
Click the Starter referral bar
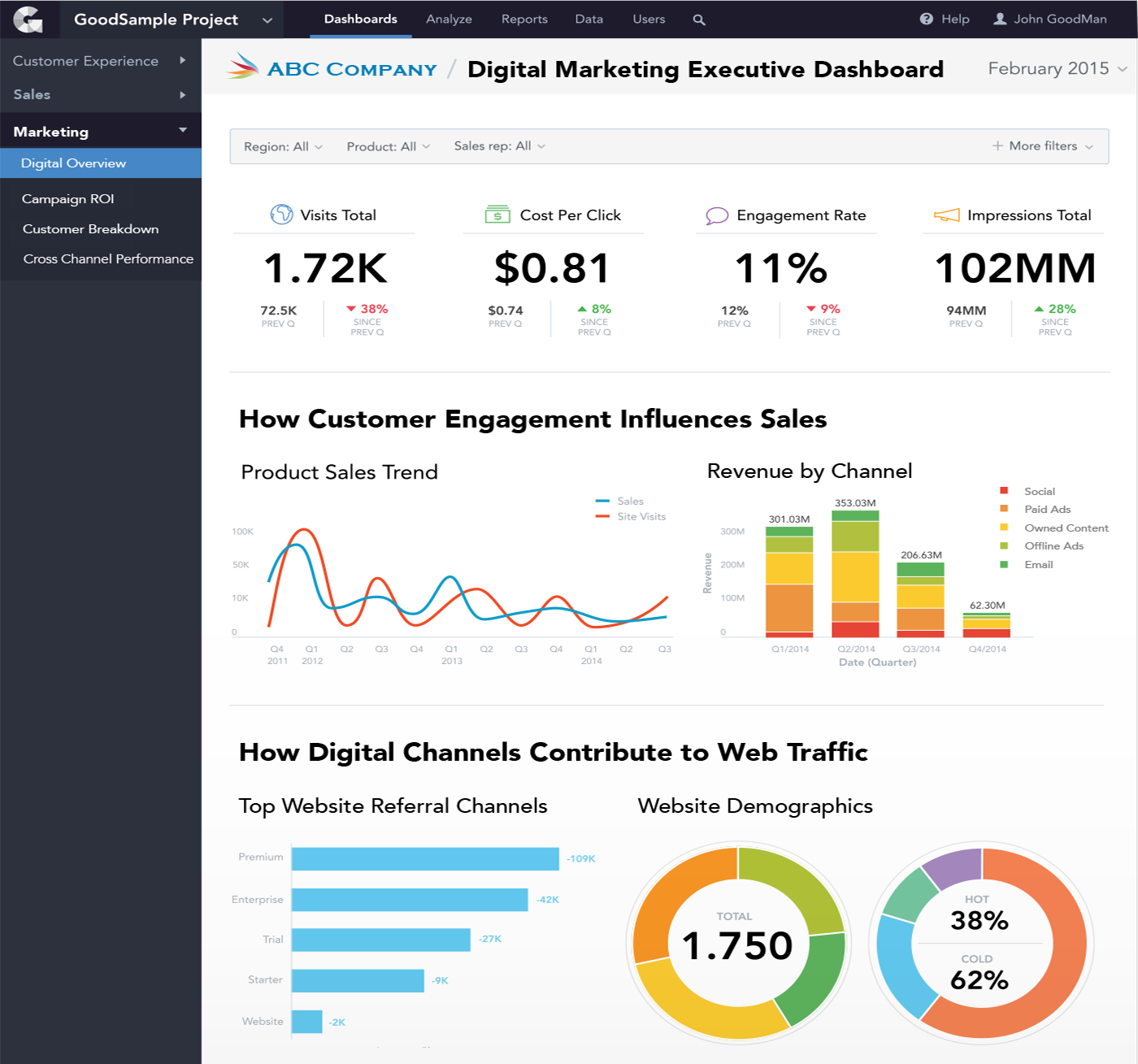tap(358, 980)
